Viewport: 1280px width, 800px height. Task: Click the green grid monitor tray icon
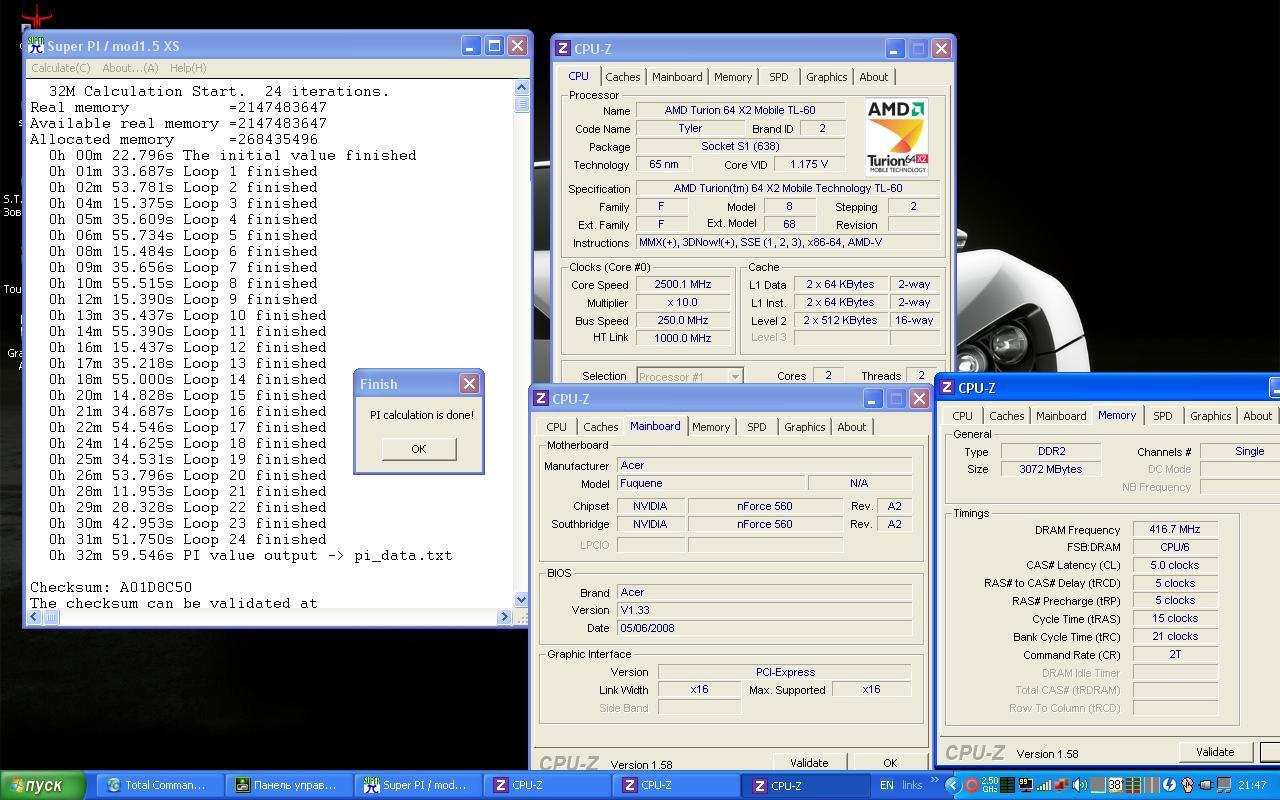point(1007,785)
